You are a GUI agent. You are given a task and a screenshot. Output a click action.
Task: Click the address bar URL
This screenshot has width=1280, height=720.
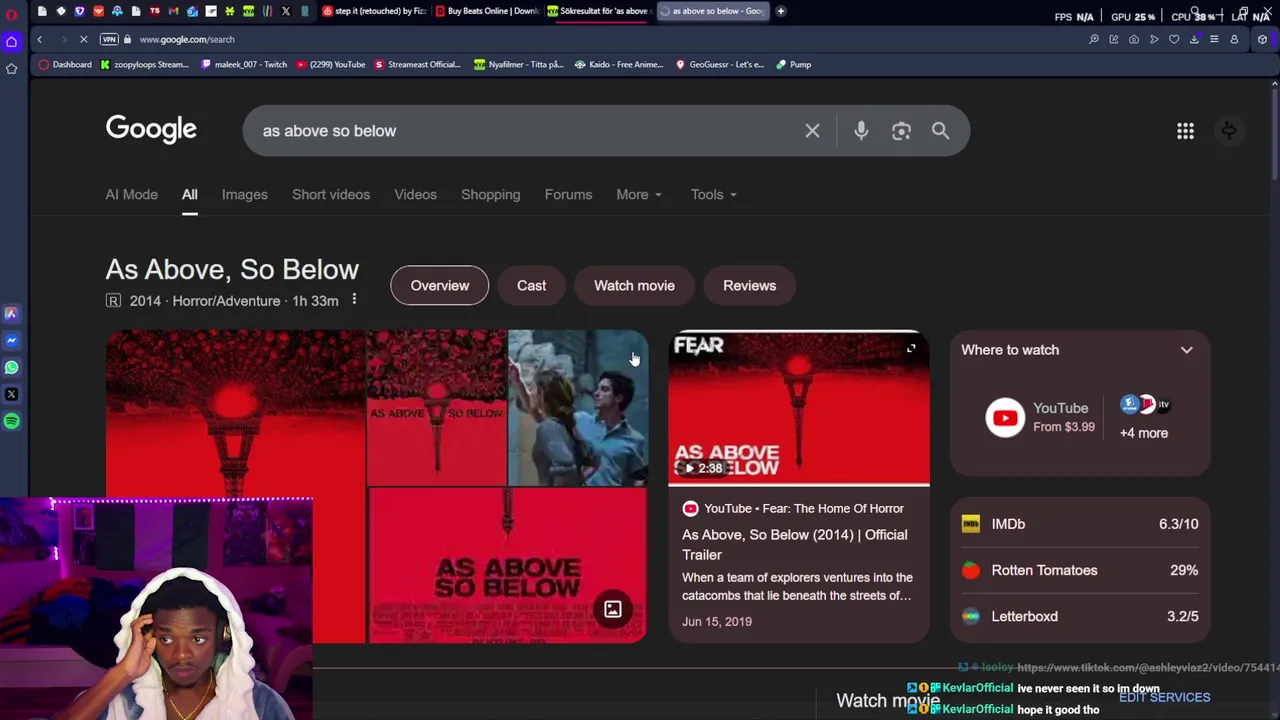(x=187, y=39)
